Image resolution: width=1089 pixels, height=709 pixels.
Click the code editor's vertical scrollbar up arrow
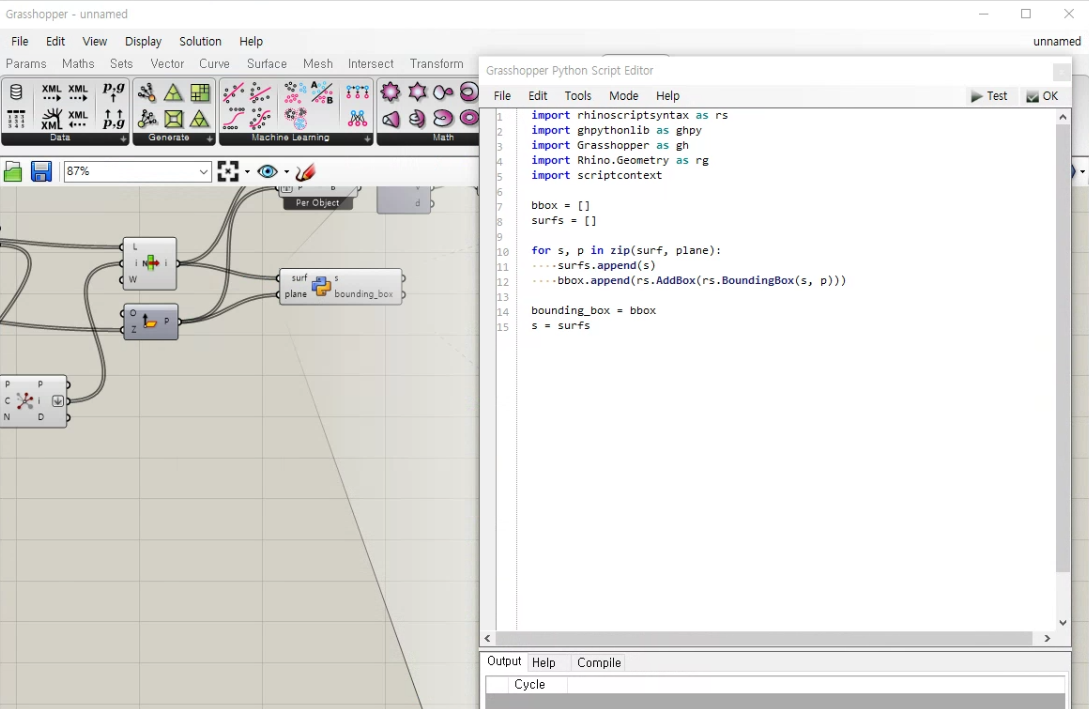[1063, 117]
